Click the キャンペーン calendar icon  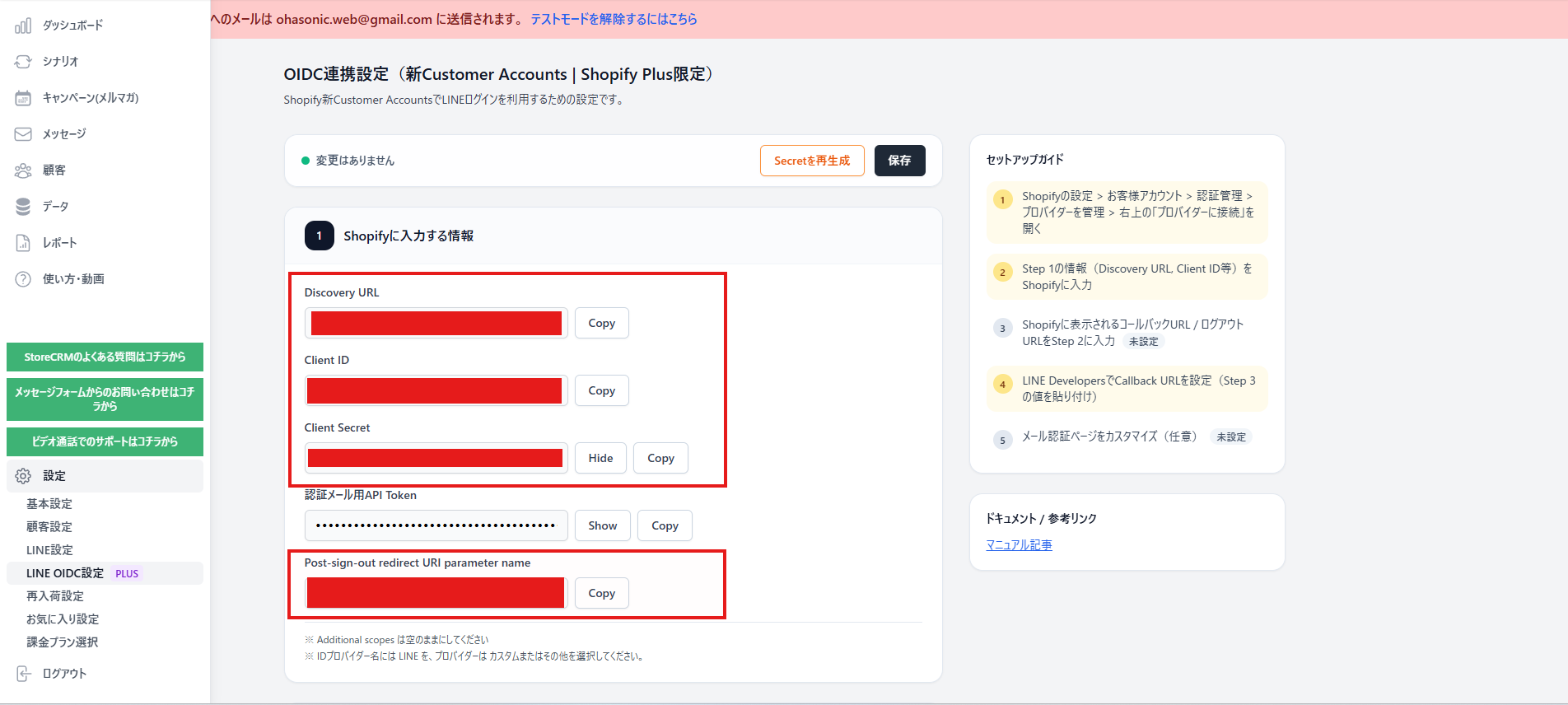(x=23, y=98)
